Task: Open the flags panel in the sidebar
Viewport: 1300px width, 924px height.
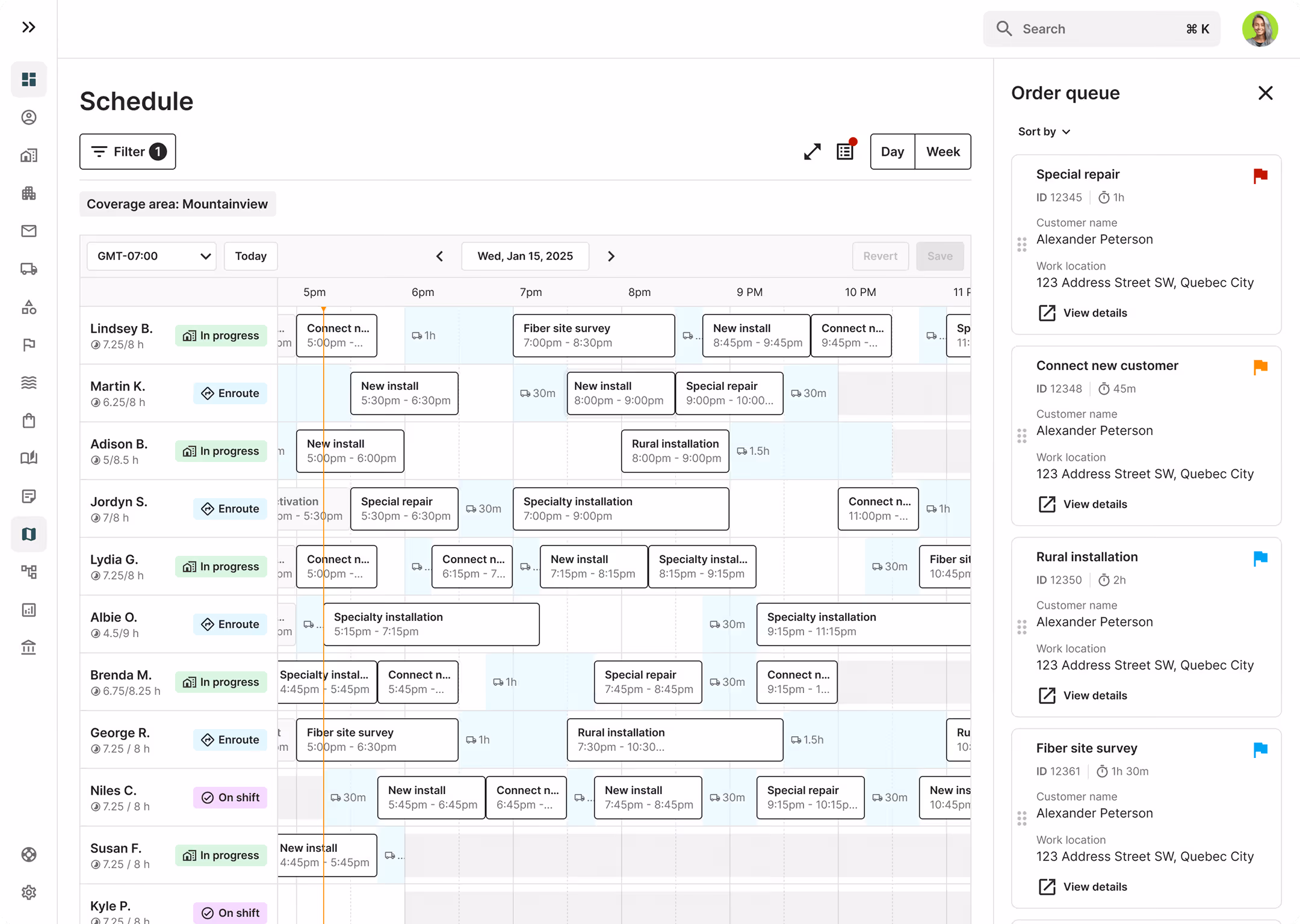Action: 29,345
